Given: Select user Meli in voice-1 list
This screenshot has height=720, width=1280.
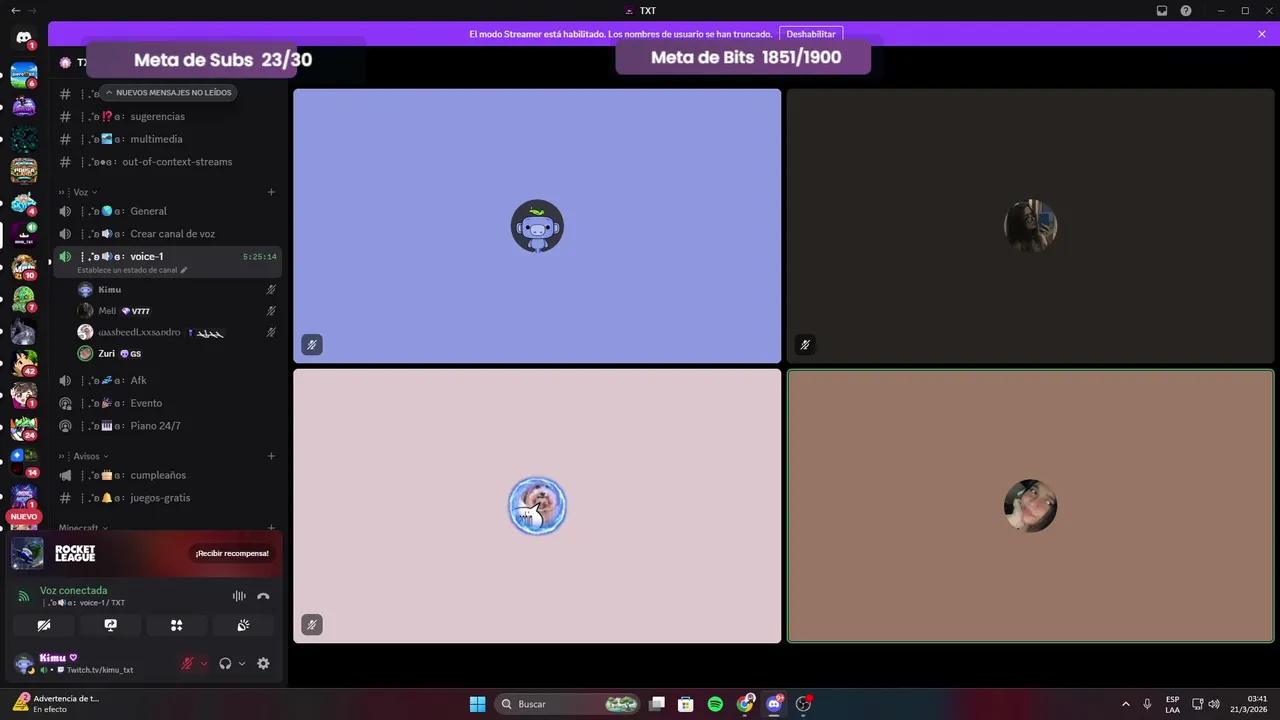Looking at the screenshot, I should pyautogui.click(x=176, y=311).
